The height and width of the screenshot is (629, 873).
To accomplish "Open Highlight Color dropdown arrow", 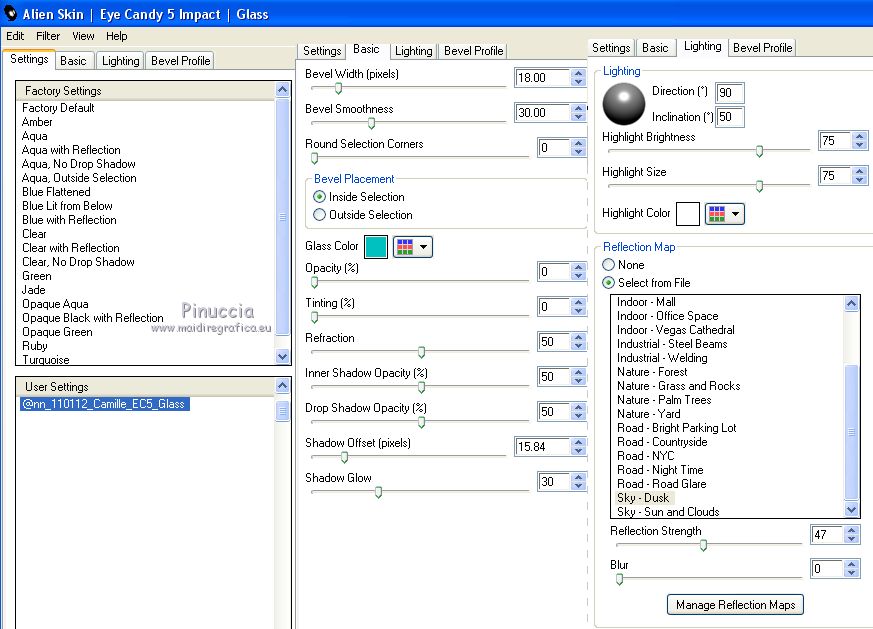I will point(735,214).
